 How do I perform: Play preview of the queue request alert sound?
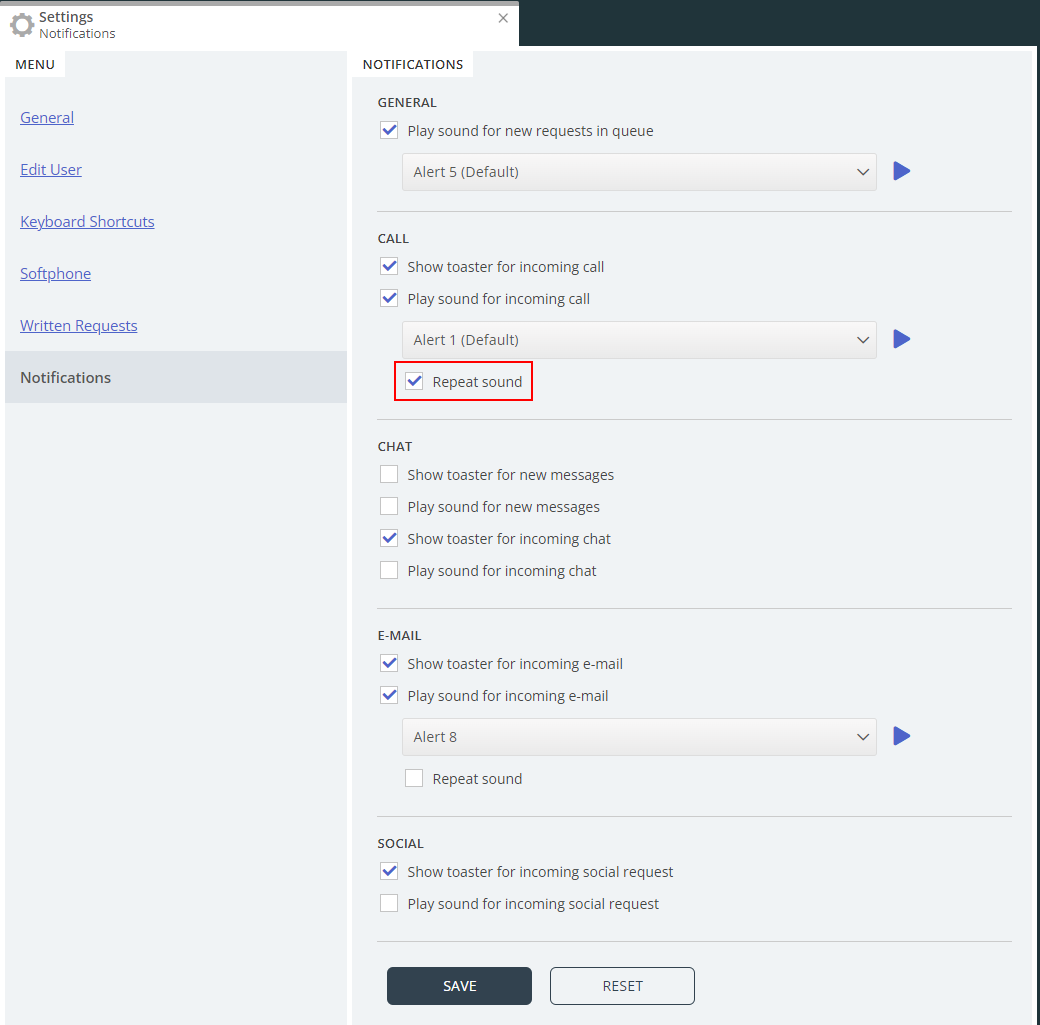click(901, 171)
